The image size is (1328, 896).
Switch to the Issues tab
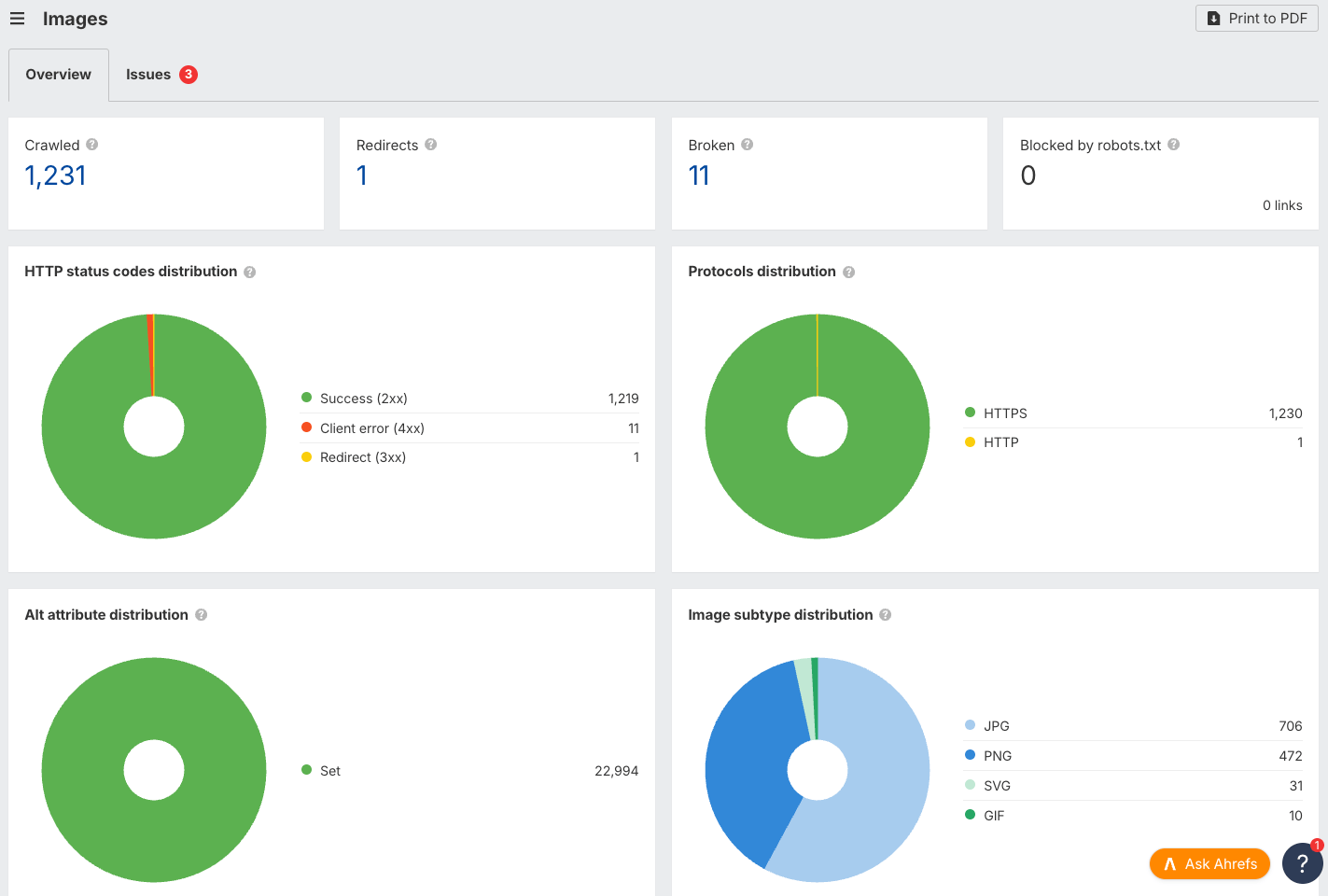(161, 75)
